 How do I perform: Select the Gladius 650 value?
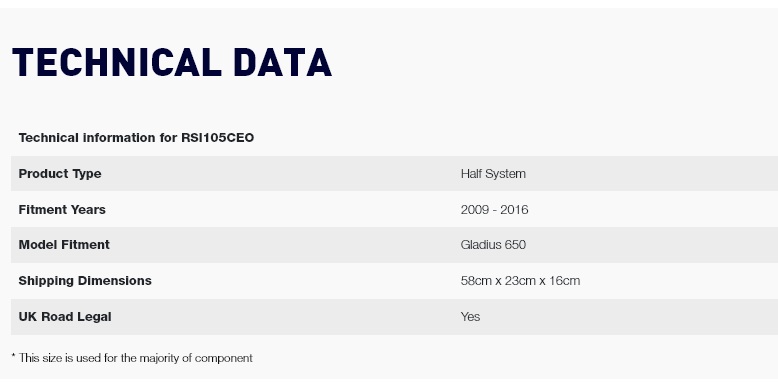pos(493,245)
